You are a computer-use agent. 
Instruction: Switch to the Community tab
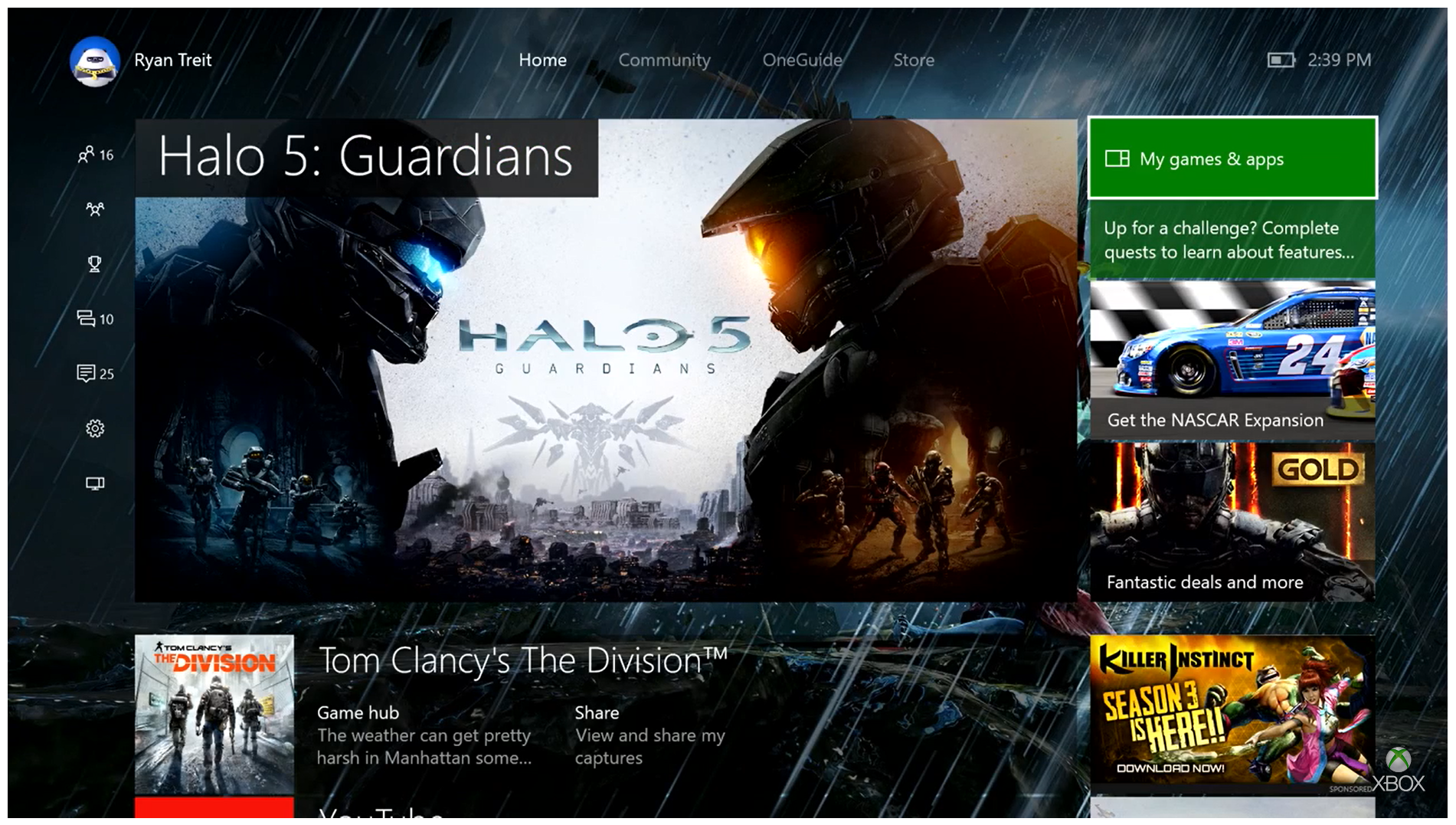tap(664, 60)
